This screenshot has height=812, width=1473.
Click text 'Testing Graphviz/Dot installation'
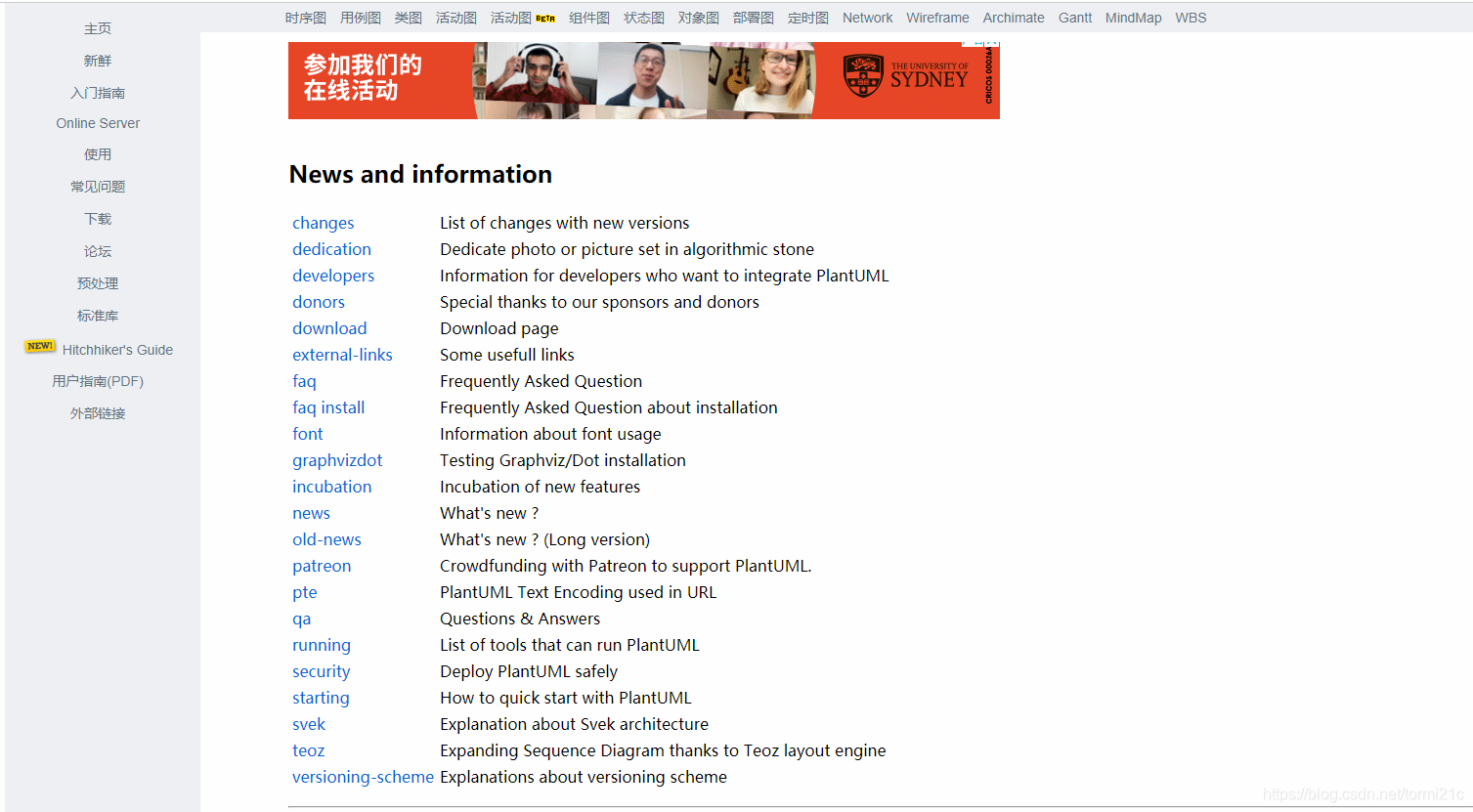coord(563,460)
